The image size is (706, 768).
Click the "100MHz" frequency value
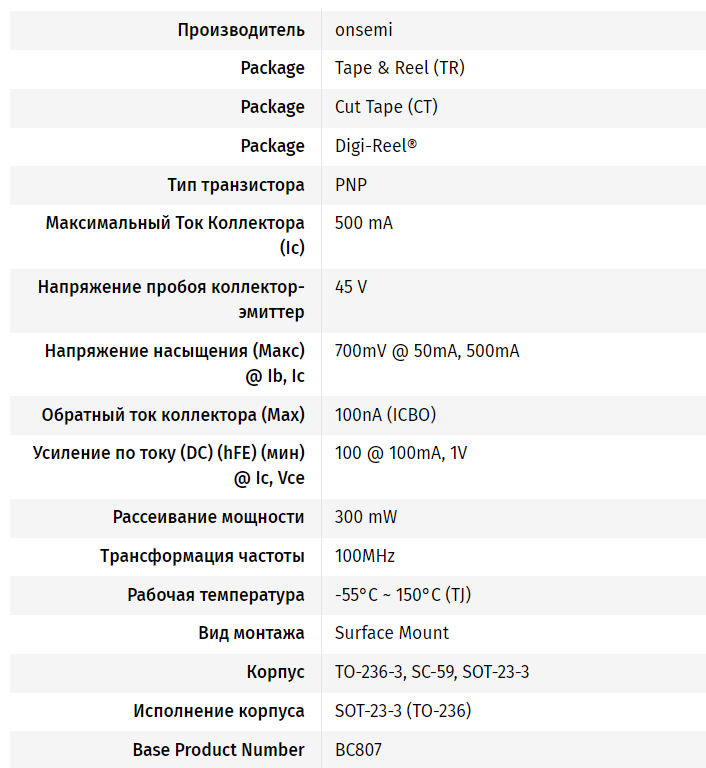365,556
